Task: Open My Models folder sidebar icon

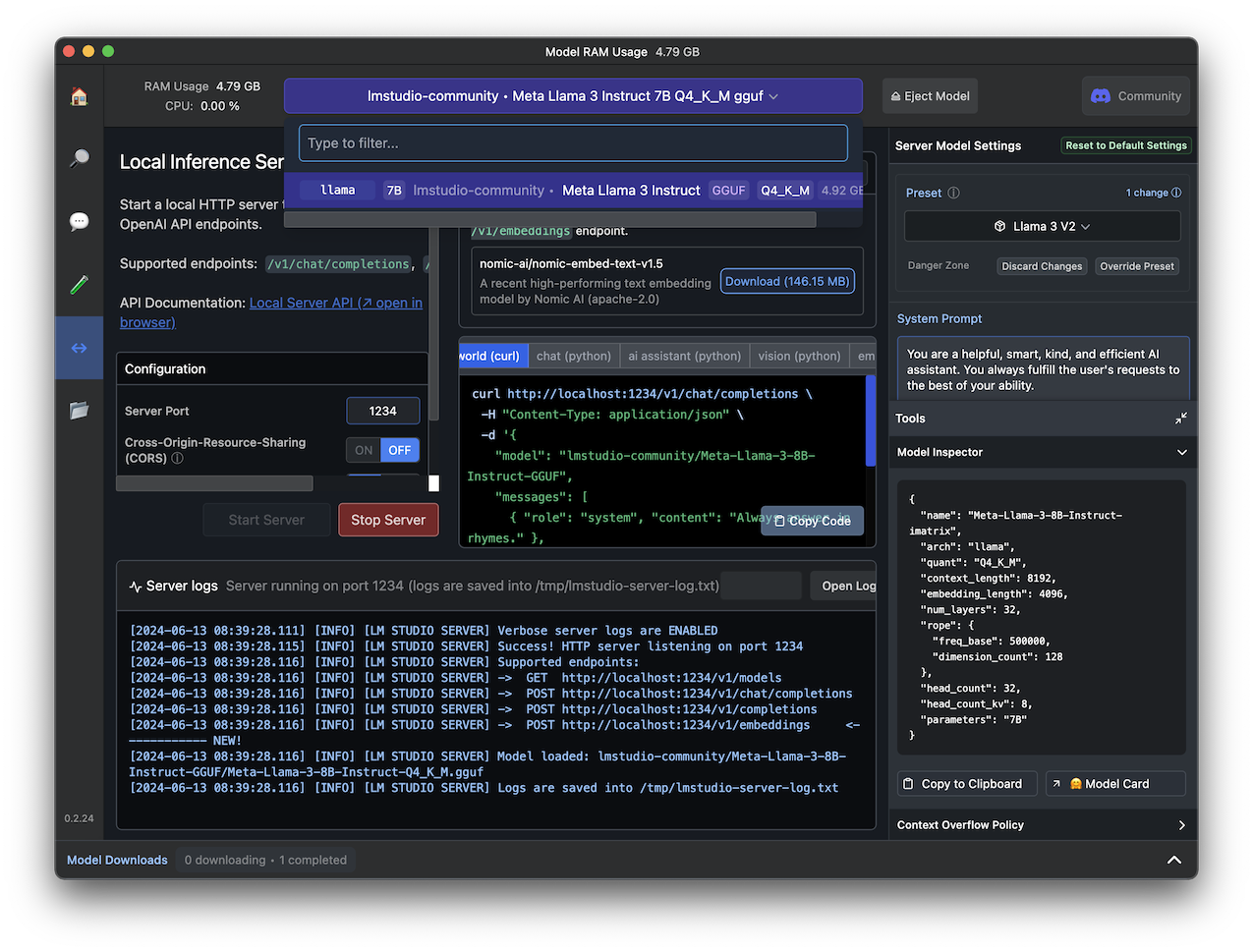Action: click(80, 410)
